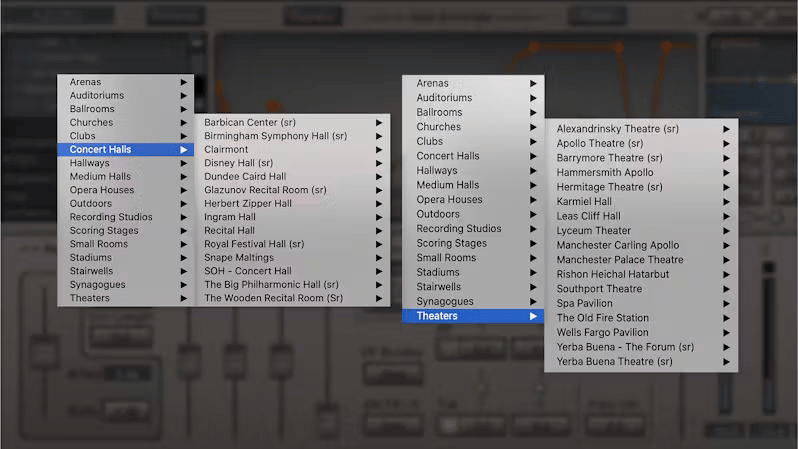
Task: Expand SOH - Concert Hall arrow
Action: (379, 271)
